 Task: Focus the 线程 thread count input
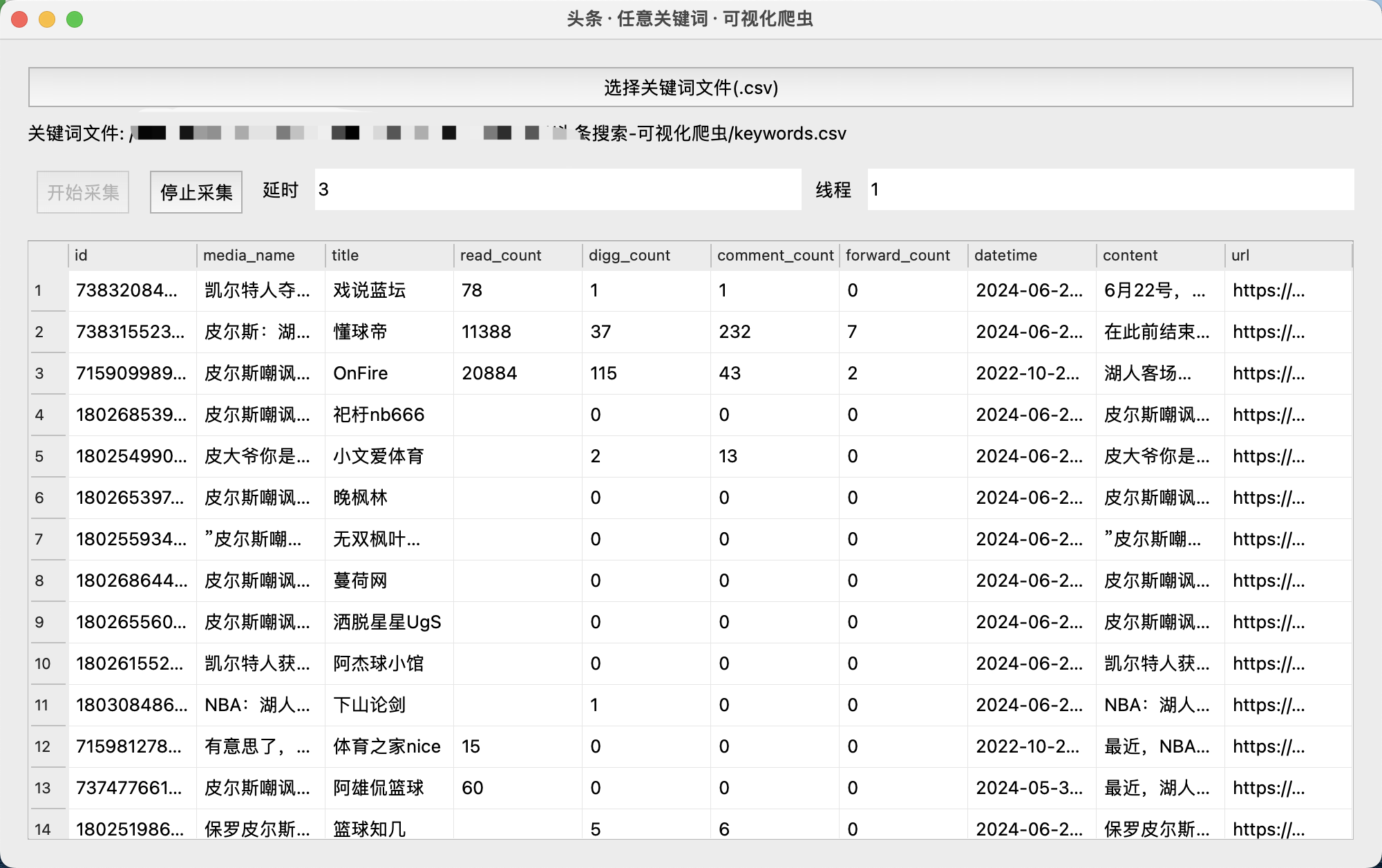point(1110,189)
